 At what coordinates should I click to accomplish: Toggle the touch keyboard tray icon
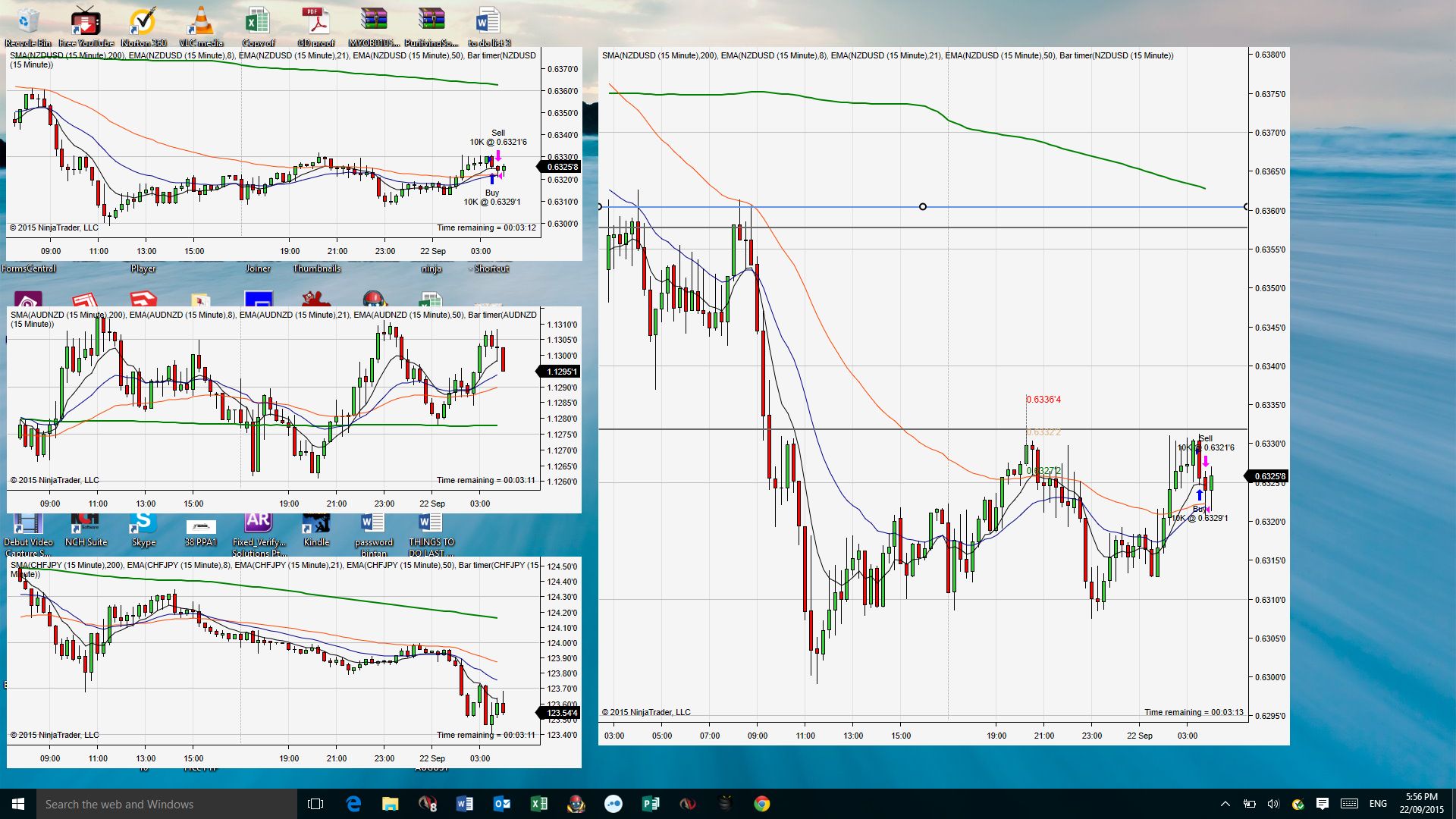click(1349, 804)
